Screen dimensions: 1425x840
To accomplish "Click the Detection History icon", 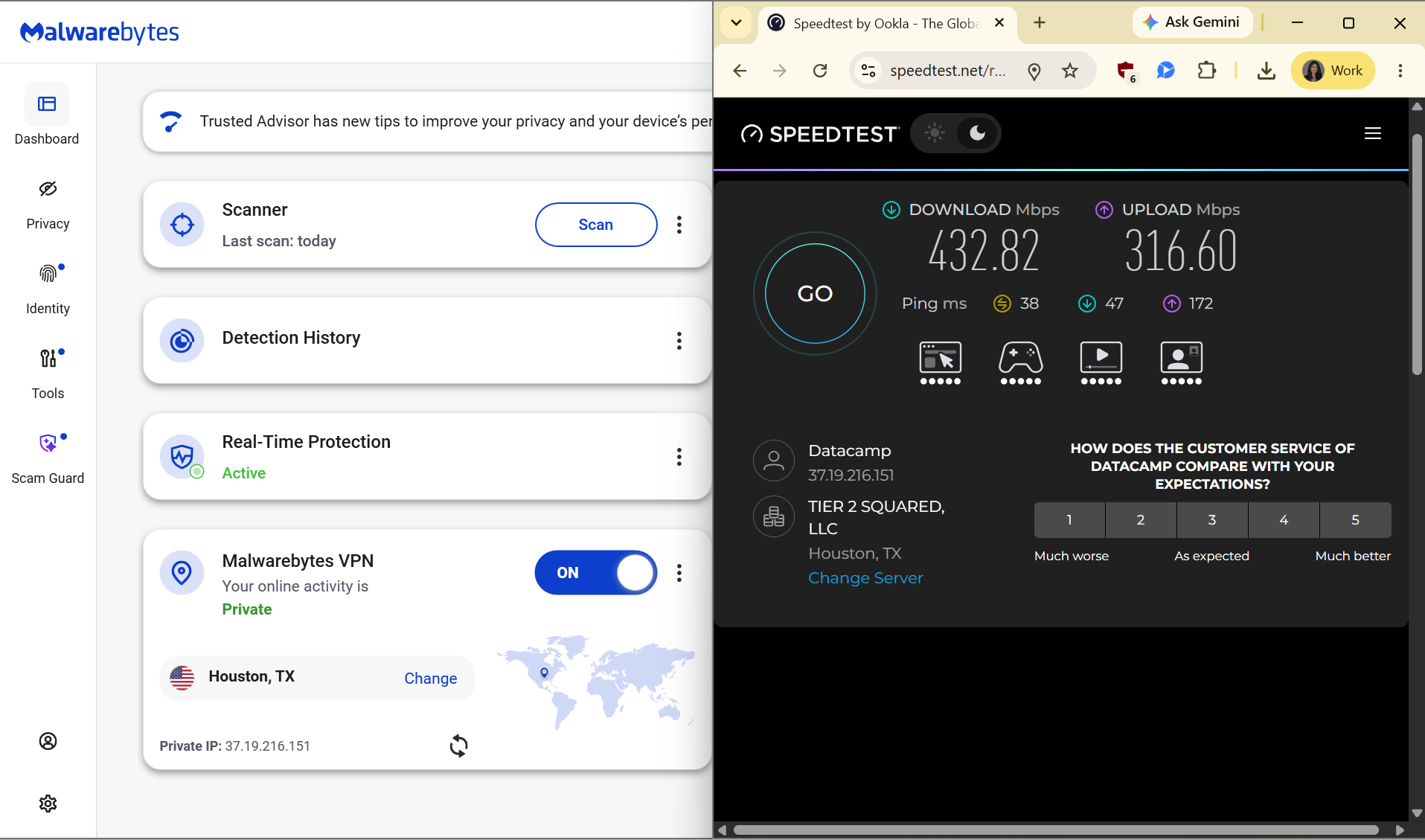I will click(x=182, y=341).
